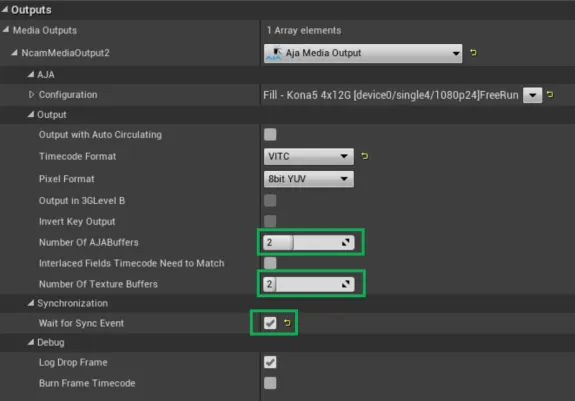
Task: Click the Invert Key Output label
Action: [x=77, y=222]
